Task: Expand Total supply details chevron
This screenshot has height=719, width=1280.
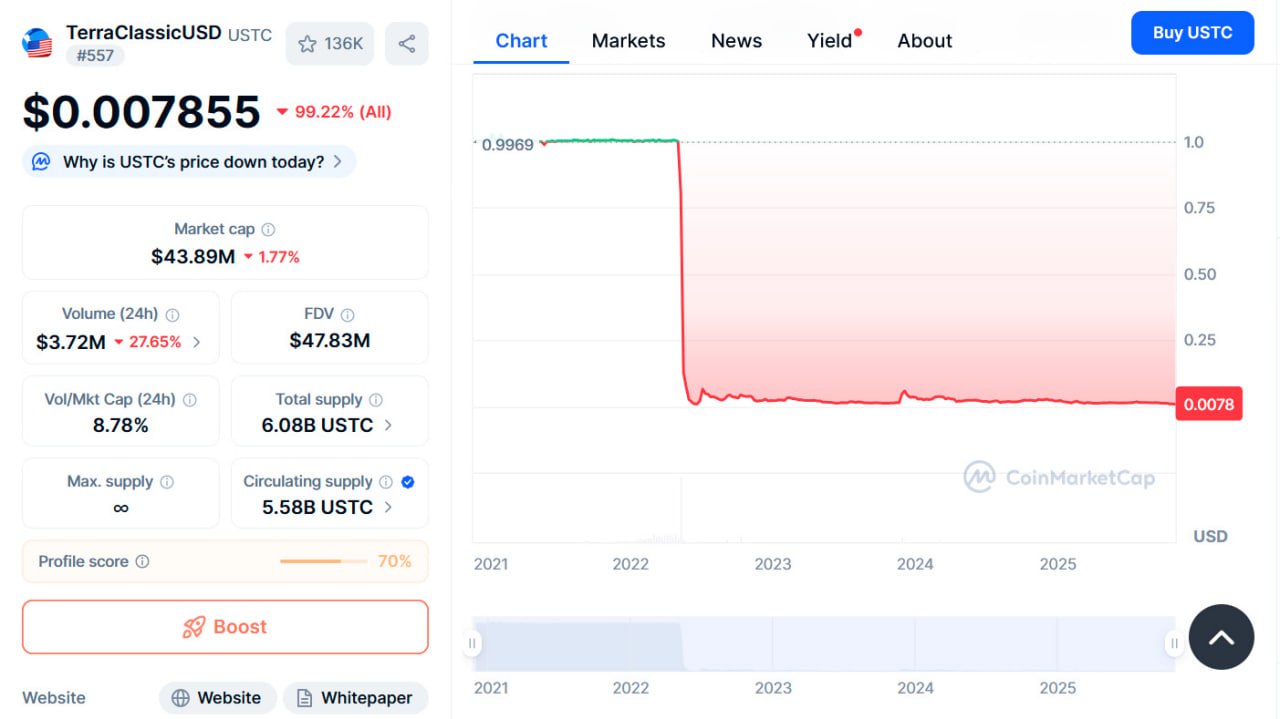Action: (388, 425)
